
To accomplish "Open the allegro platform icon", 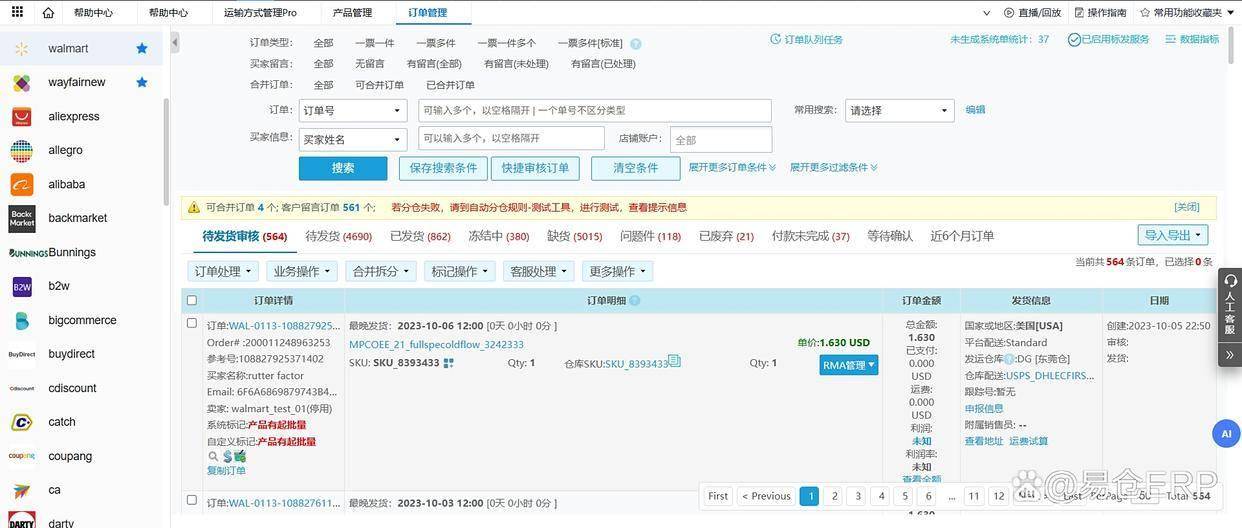I will (x=21, y=150).
